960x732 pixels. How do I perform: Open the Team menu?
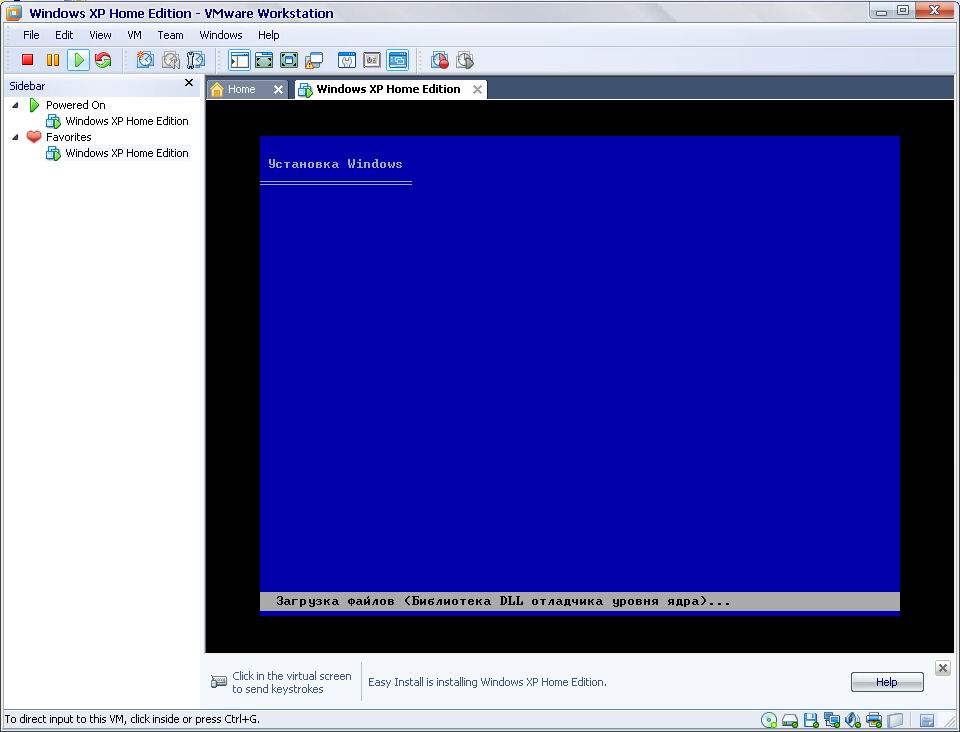coord(170,35)
